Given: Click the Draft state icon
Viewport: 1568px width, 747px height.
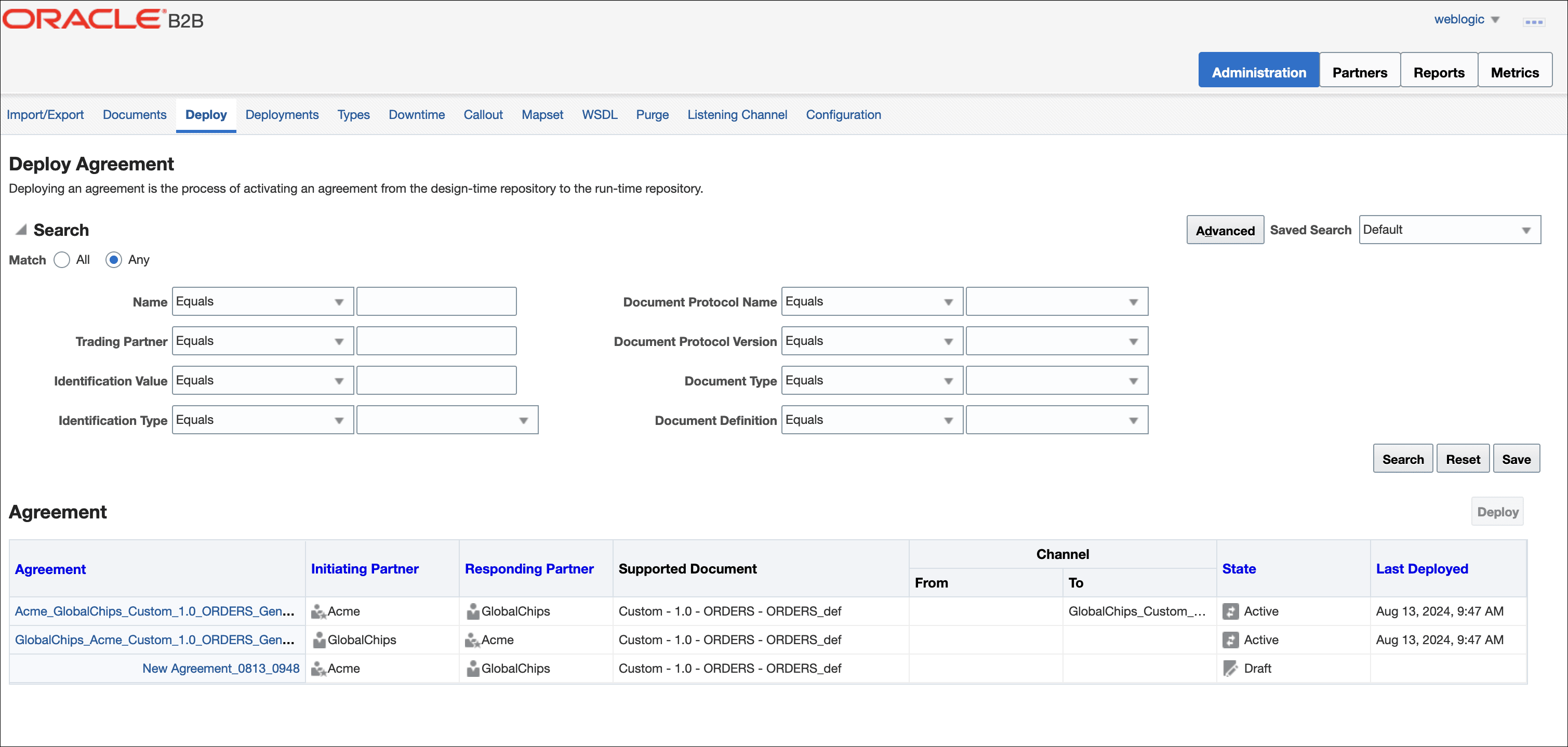Looking at the screenshot, I should coord(1230,669).
